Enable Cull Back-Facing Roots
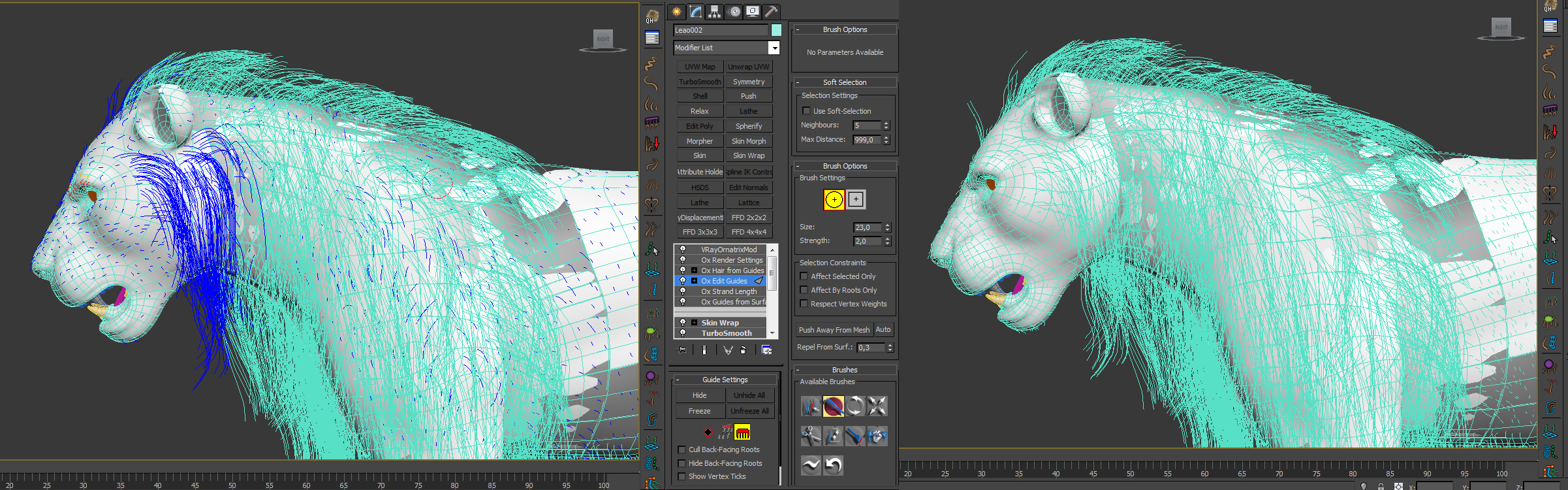This screenshot has width=1568, height=490. coord(682,449)
